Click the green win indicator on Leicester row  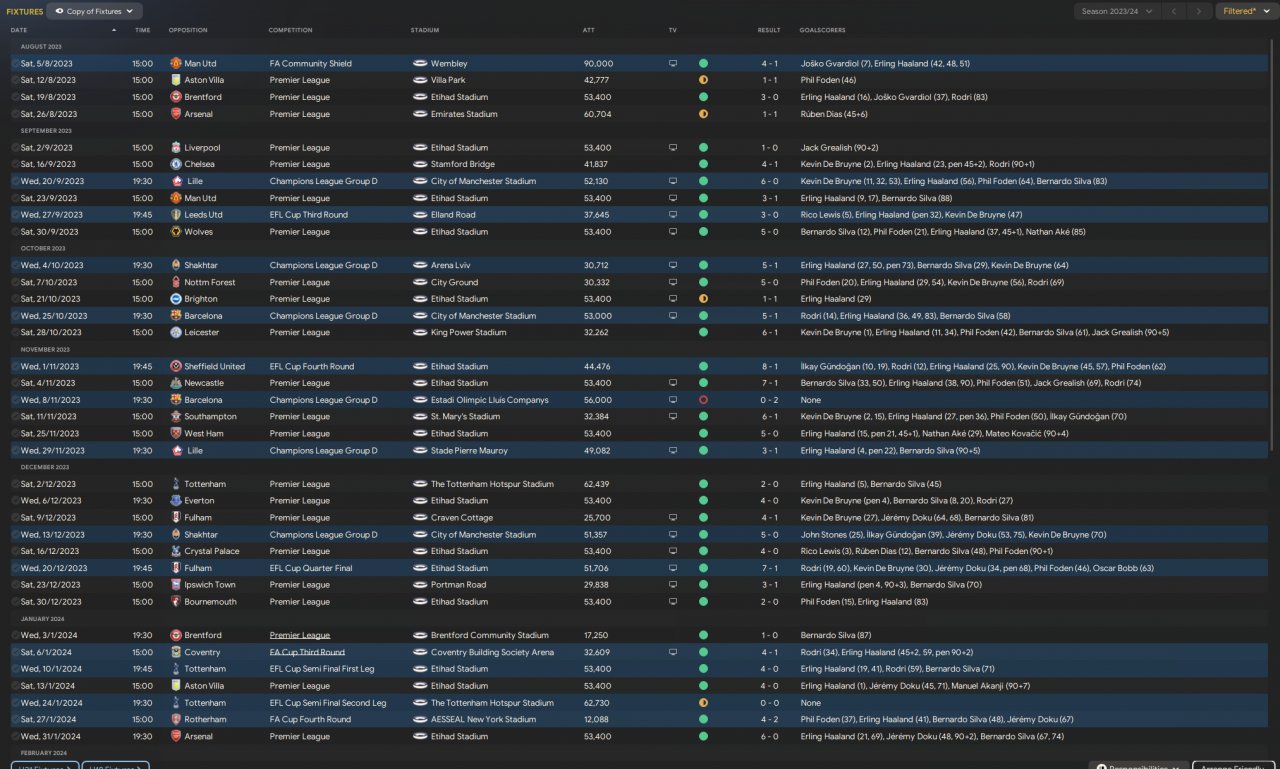(703, 333)
